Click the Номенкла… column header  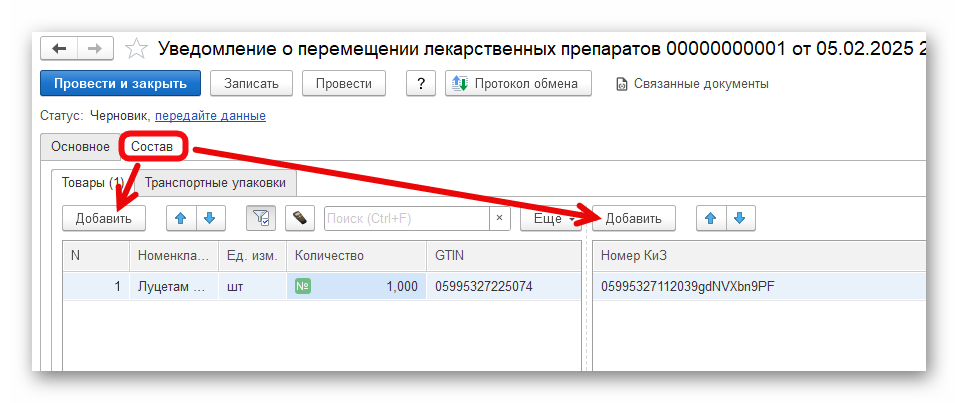click(174, 256)
